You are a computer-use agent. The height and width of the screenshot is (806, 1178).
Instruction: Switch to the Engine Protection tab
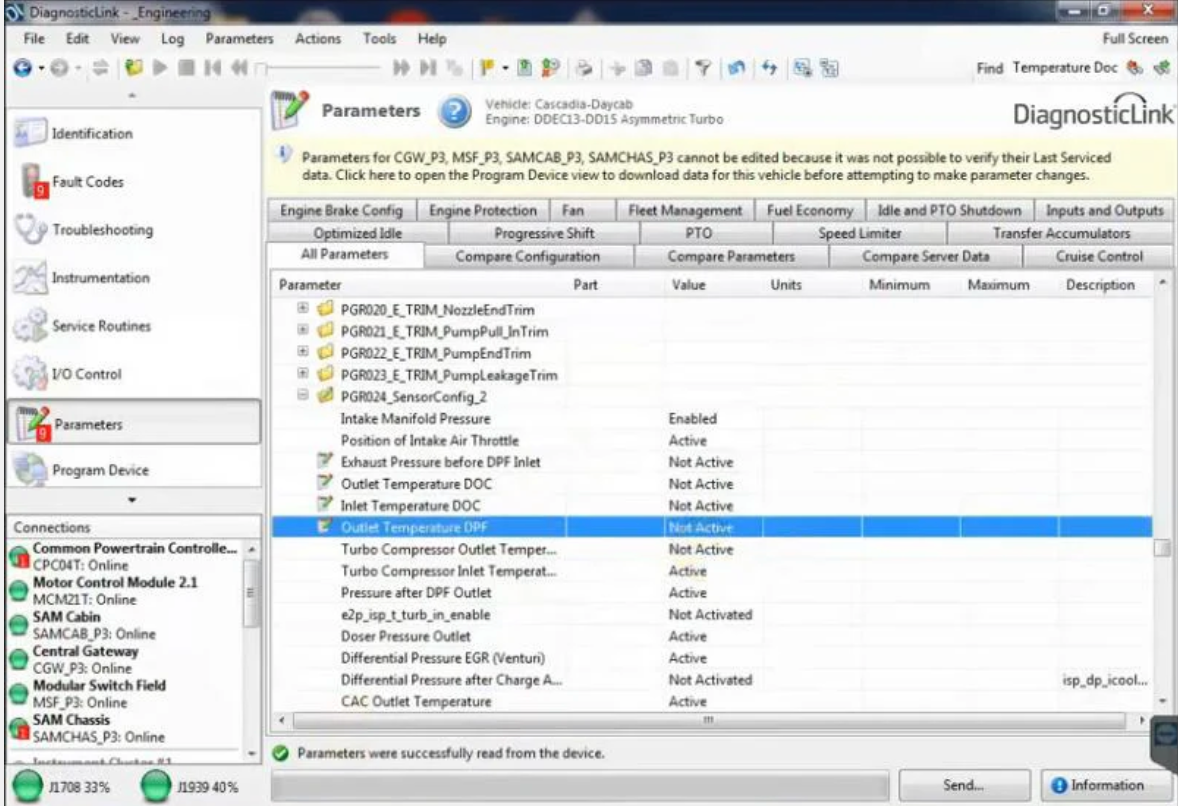(483, 211)
